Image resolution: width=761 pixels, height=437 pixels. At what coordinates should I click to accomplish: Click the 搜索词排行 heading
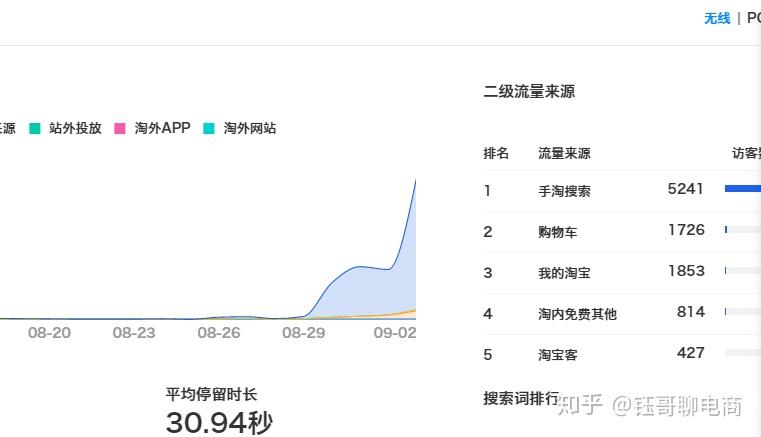[521, 399]
